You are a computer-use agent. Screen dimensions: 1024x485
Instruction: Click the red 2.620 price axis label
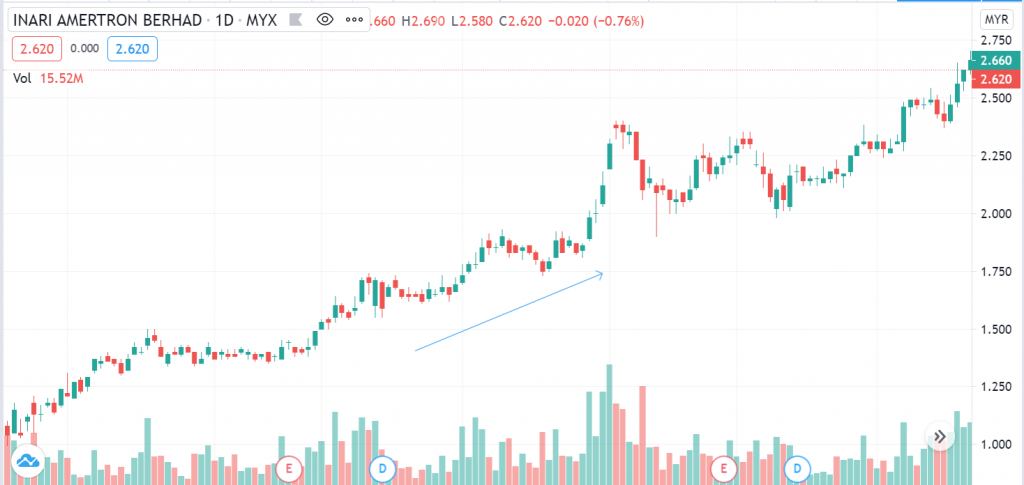click(x=995, y=79)
